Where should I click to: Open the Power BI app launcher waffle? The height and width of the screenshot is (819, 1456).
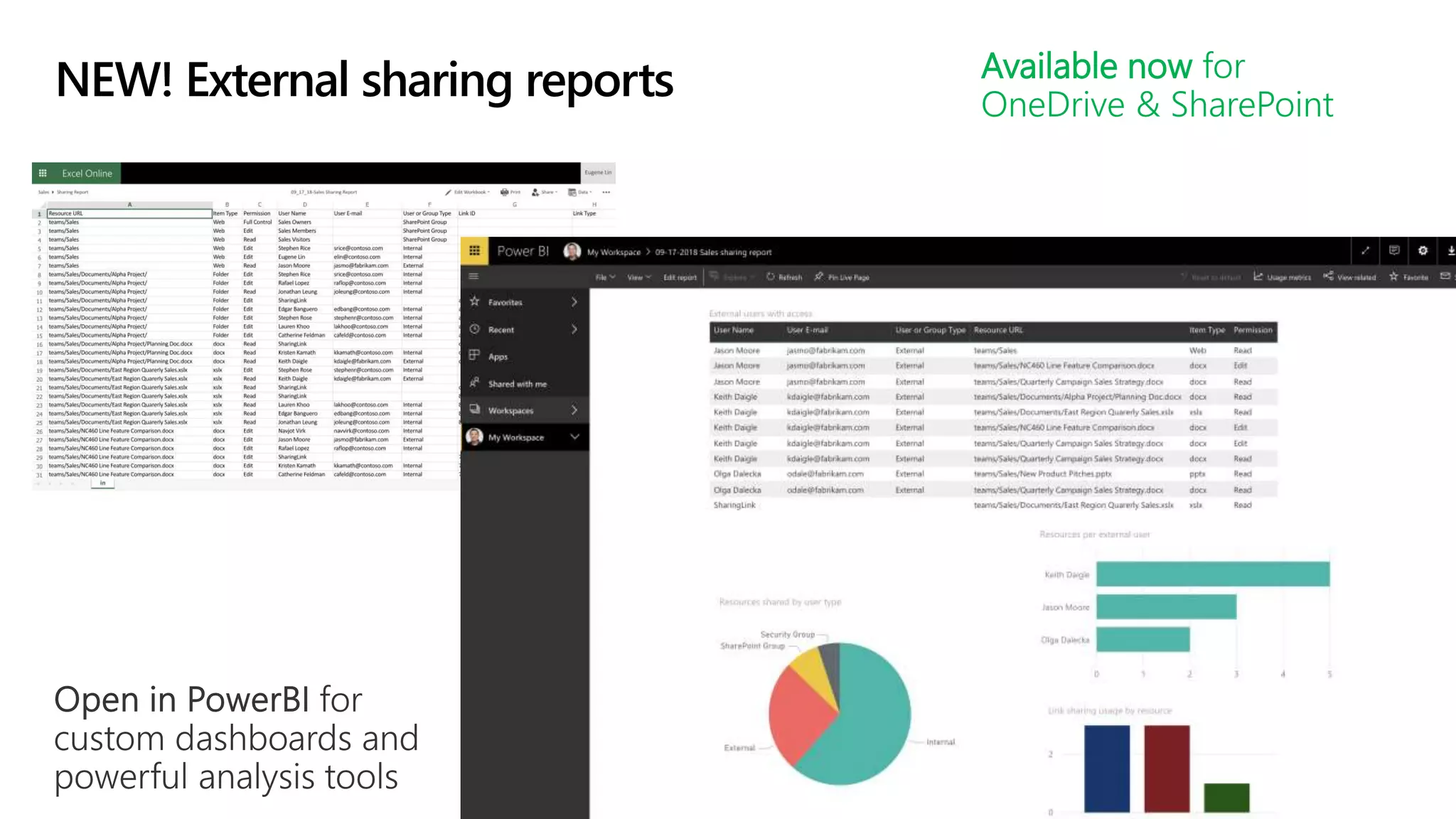(475, 251)
